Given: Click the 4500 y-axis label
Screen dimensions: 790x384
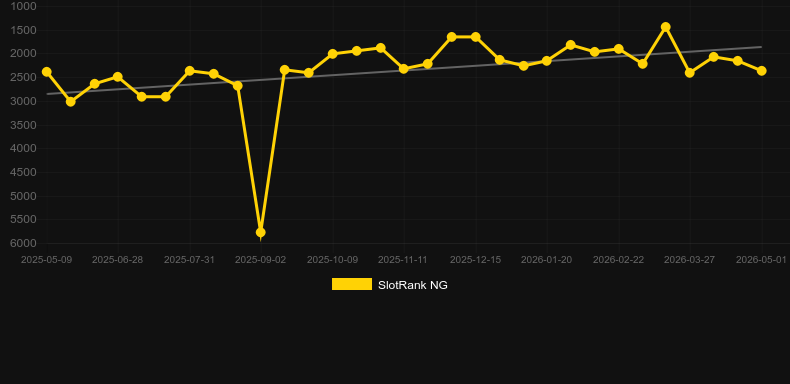Looking at the screenshot, I should 23,172.
